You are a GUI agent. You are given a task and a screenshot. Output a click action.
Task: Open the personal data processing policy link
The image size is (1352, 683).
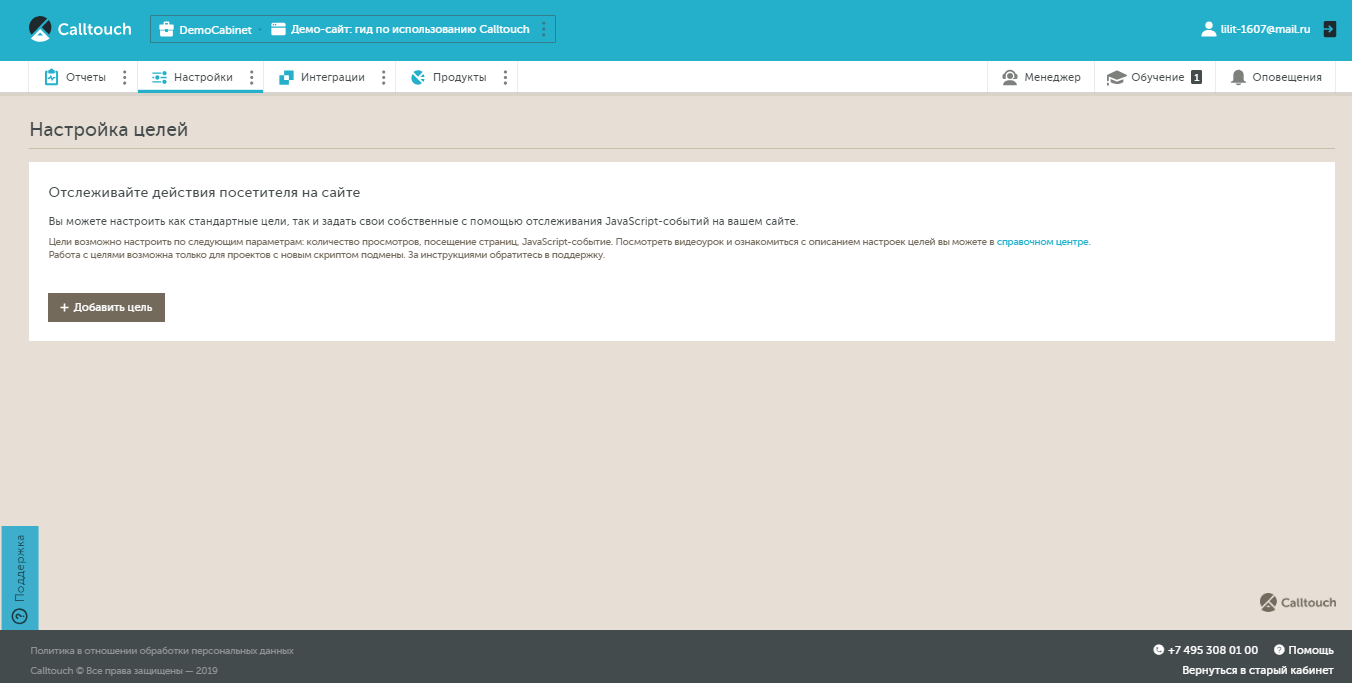(162, 650)
